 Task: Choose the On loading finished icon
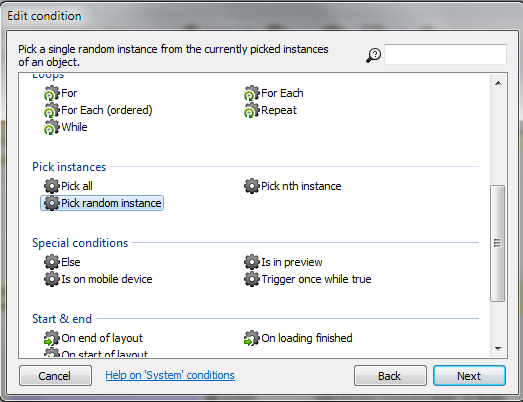pos(251,338)
